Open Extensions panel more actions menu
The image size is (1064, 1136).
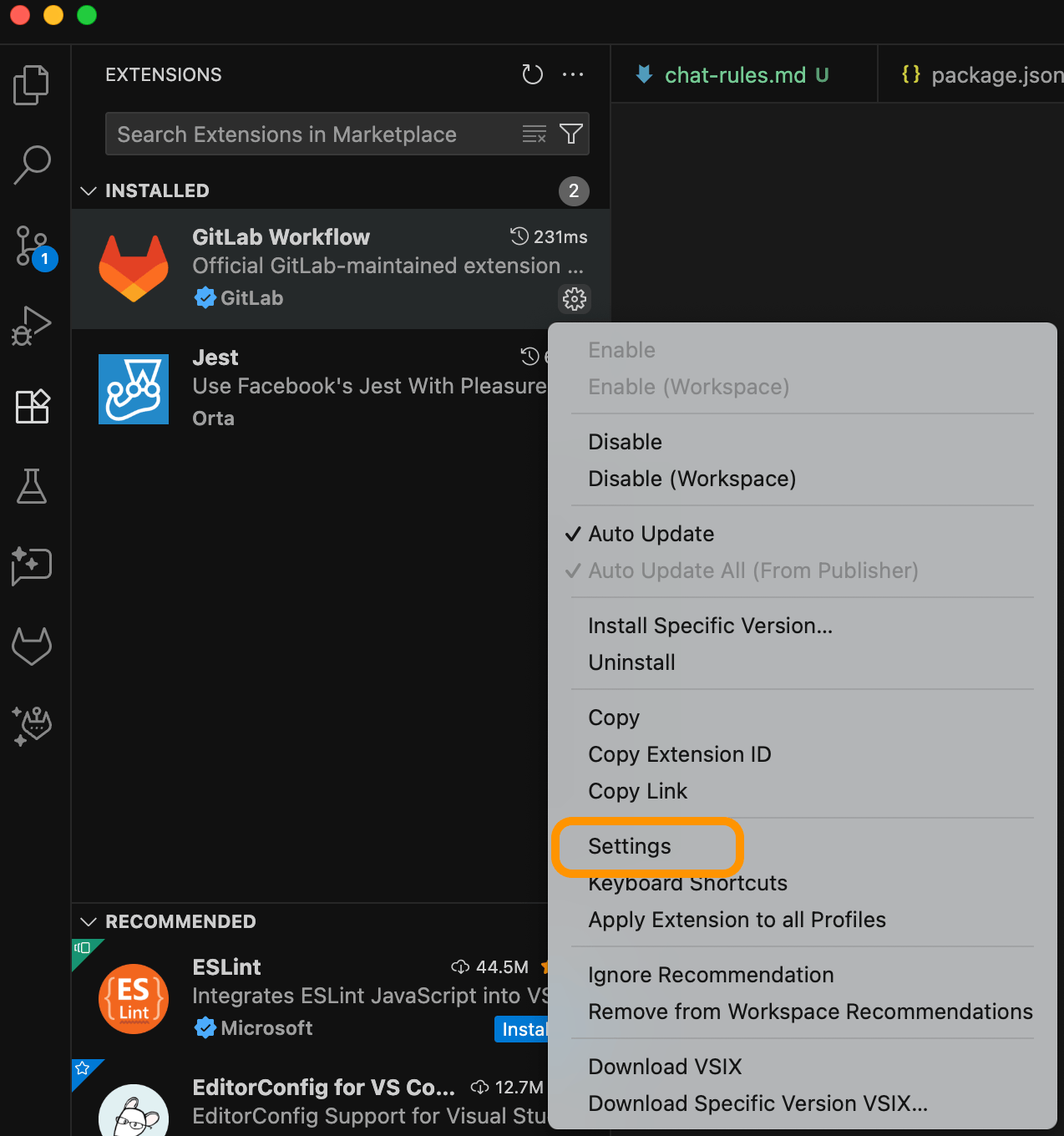pos(573,74)
